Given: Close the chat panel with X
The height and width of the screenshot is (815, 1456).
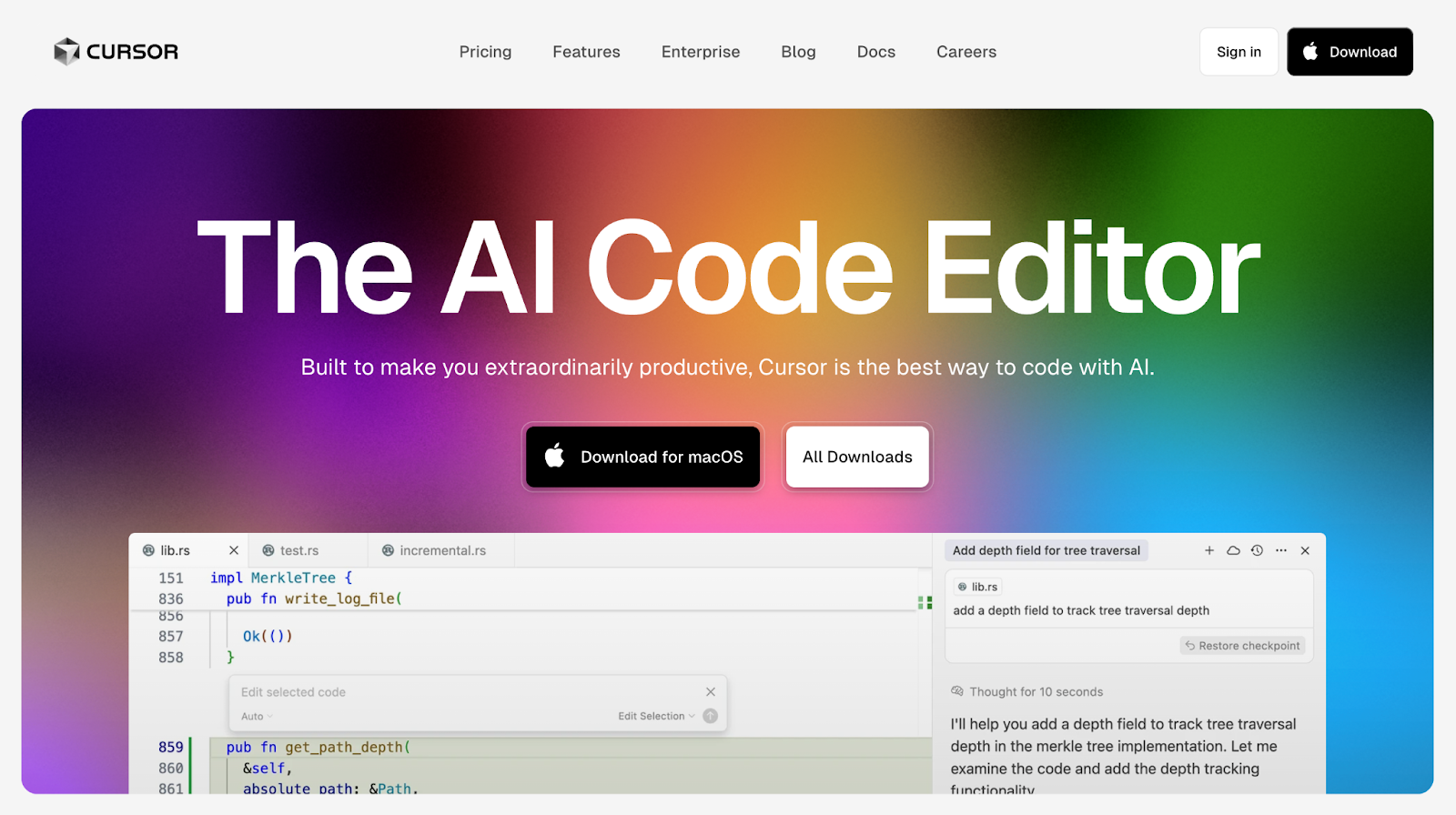Looking at the screenshot, I should coord(1305,550).
